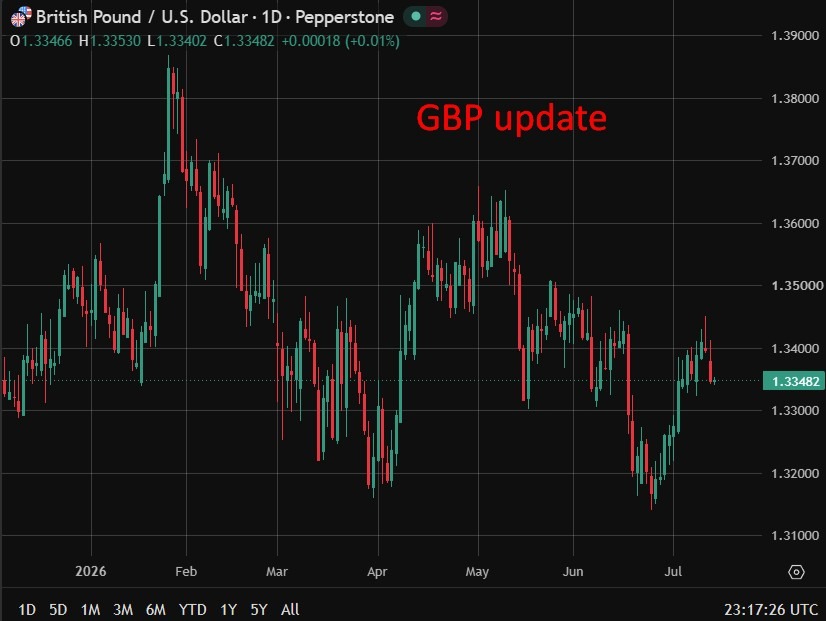Open chart settings hexagon icon
This screenshot has height=621, width=826.
[x=796, y=572]
